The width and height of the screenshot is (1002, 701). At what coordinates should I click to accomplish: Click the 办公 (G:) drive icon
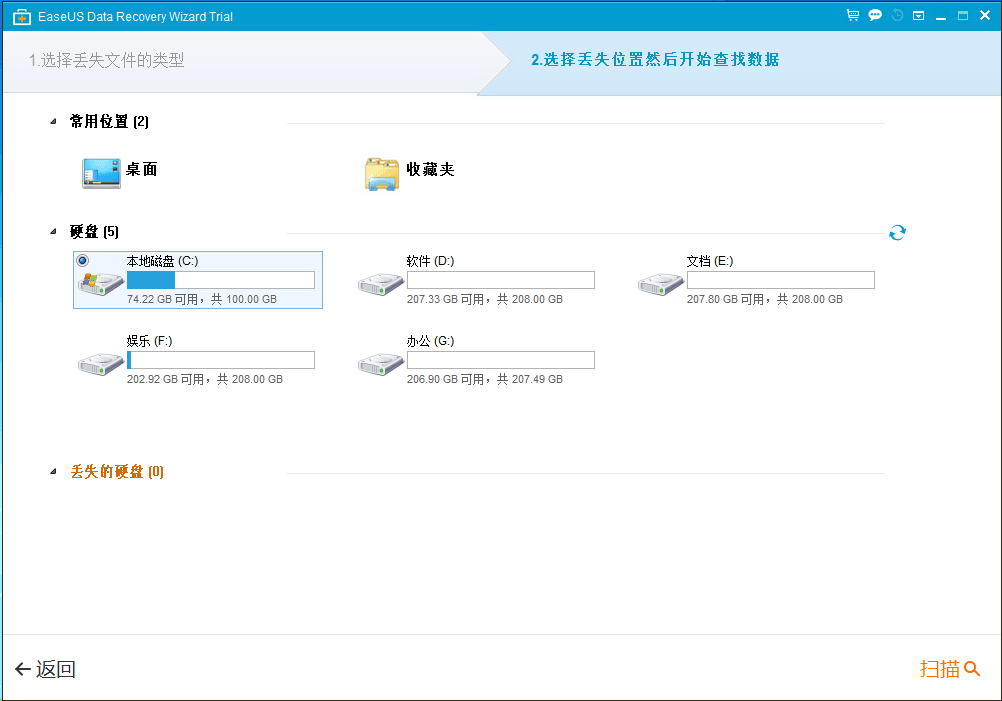(x=381, y=364)
